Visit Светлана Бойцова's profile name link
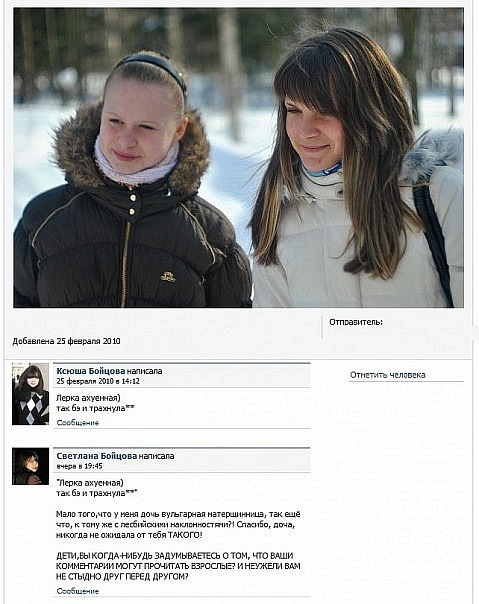Image resolution: width=479 pixels, height=604 pixels. pos(96,456)
